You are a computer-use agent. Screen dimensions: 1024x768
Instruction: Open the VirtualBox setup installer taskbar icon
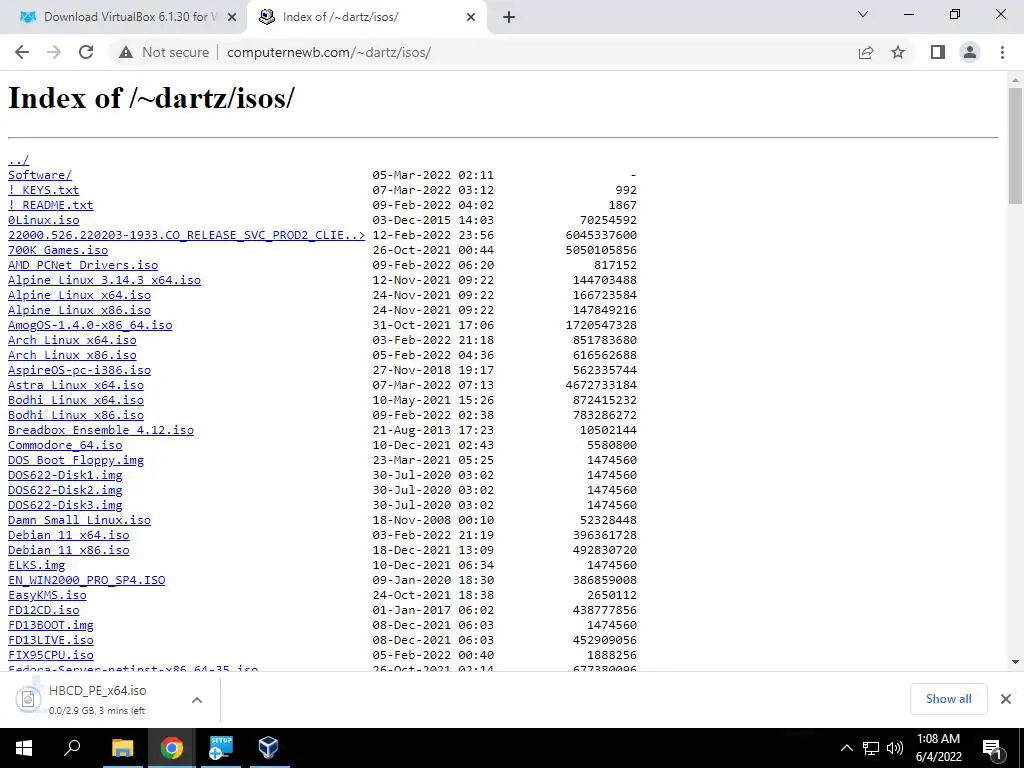tap(220, 748)
